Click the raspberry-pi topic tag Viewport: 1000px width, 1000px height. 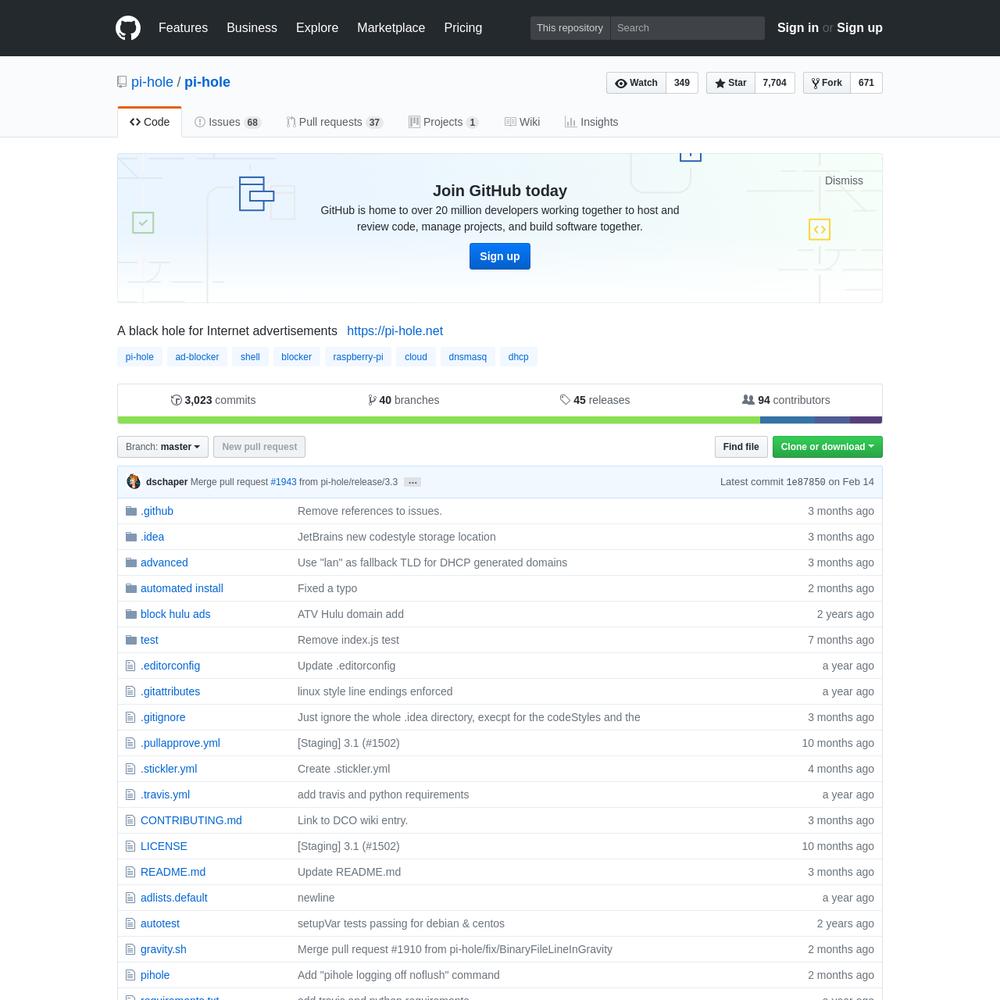358,357
